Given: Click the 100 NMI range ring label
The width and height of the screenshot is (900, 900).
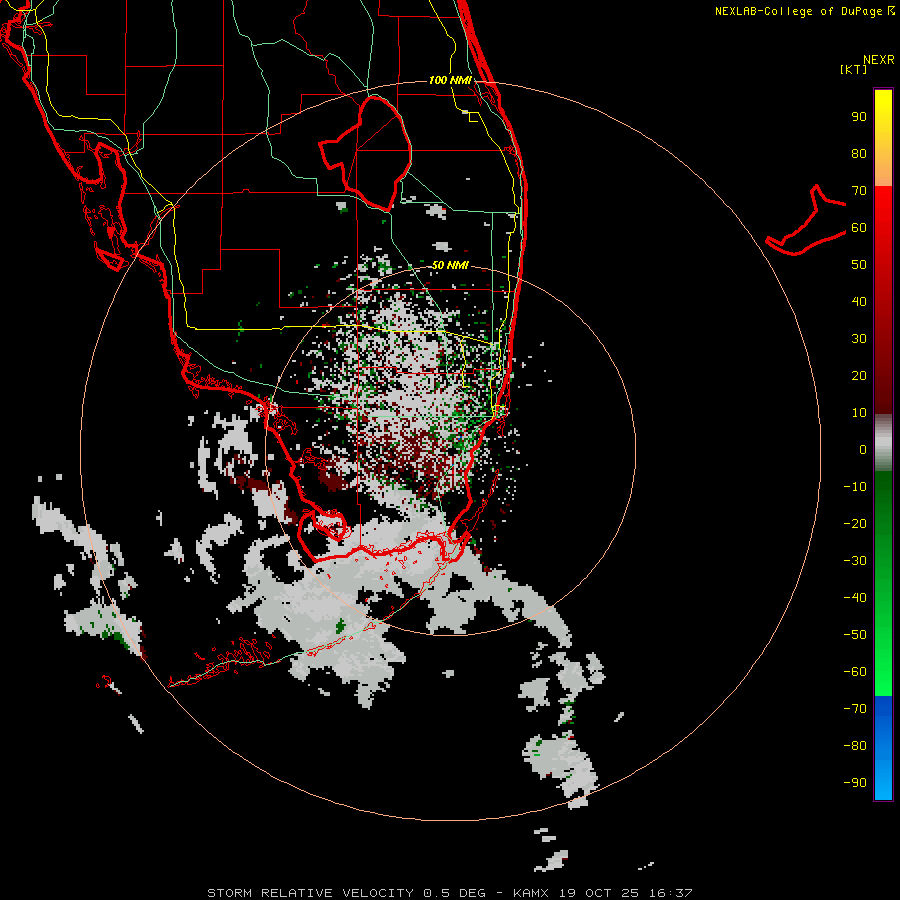Looking at the screenshot, I should point(450,80).
